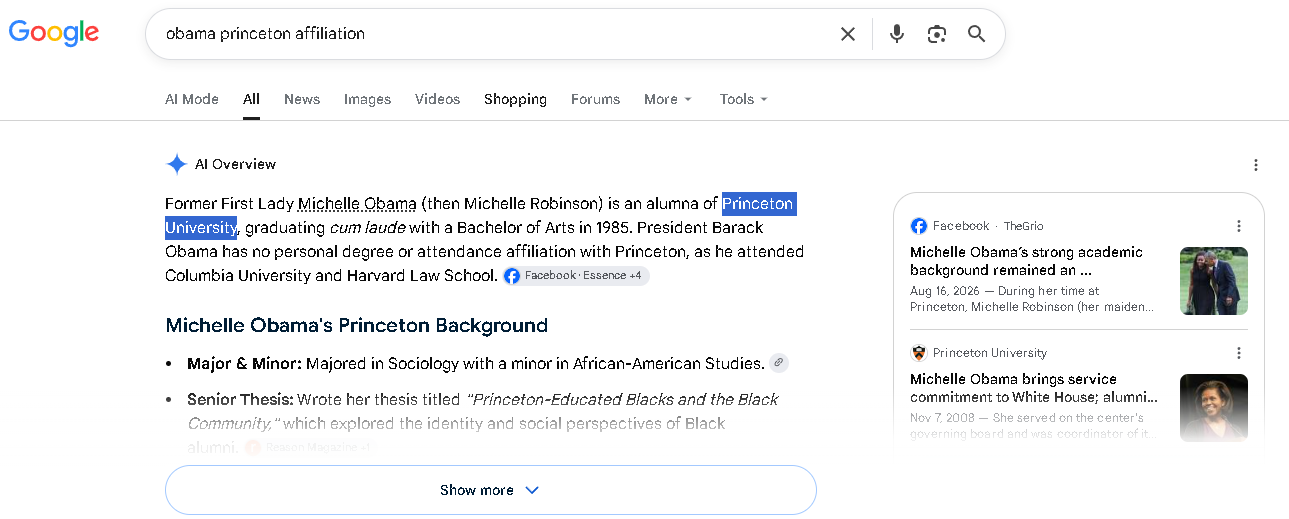Click Princeton University shield icon

pyautogui.click(x=919, y=353)
